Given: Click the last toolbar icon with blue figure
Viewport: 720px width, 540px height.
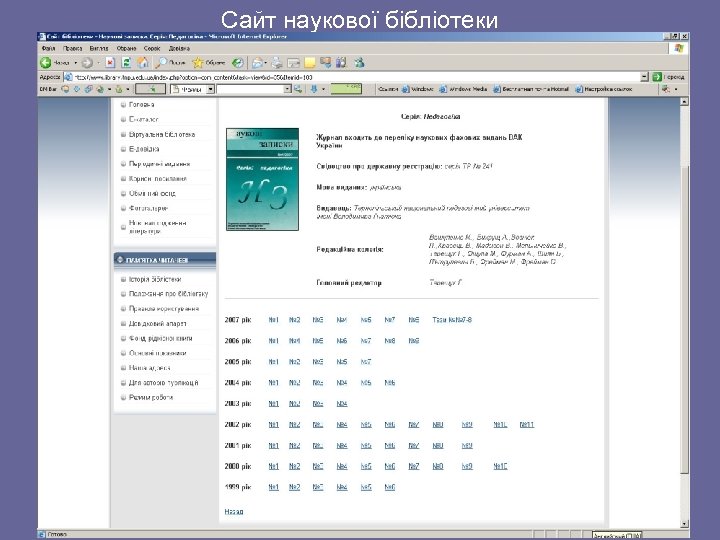Looking at the screenshot, I should pyautogui.click(x=359, y=62).
